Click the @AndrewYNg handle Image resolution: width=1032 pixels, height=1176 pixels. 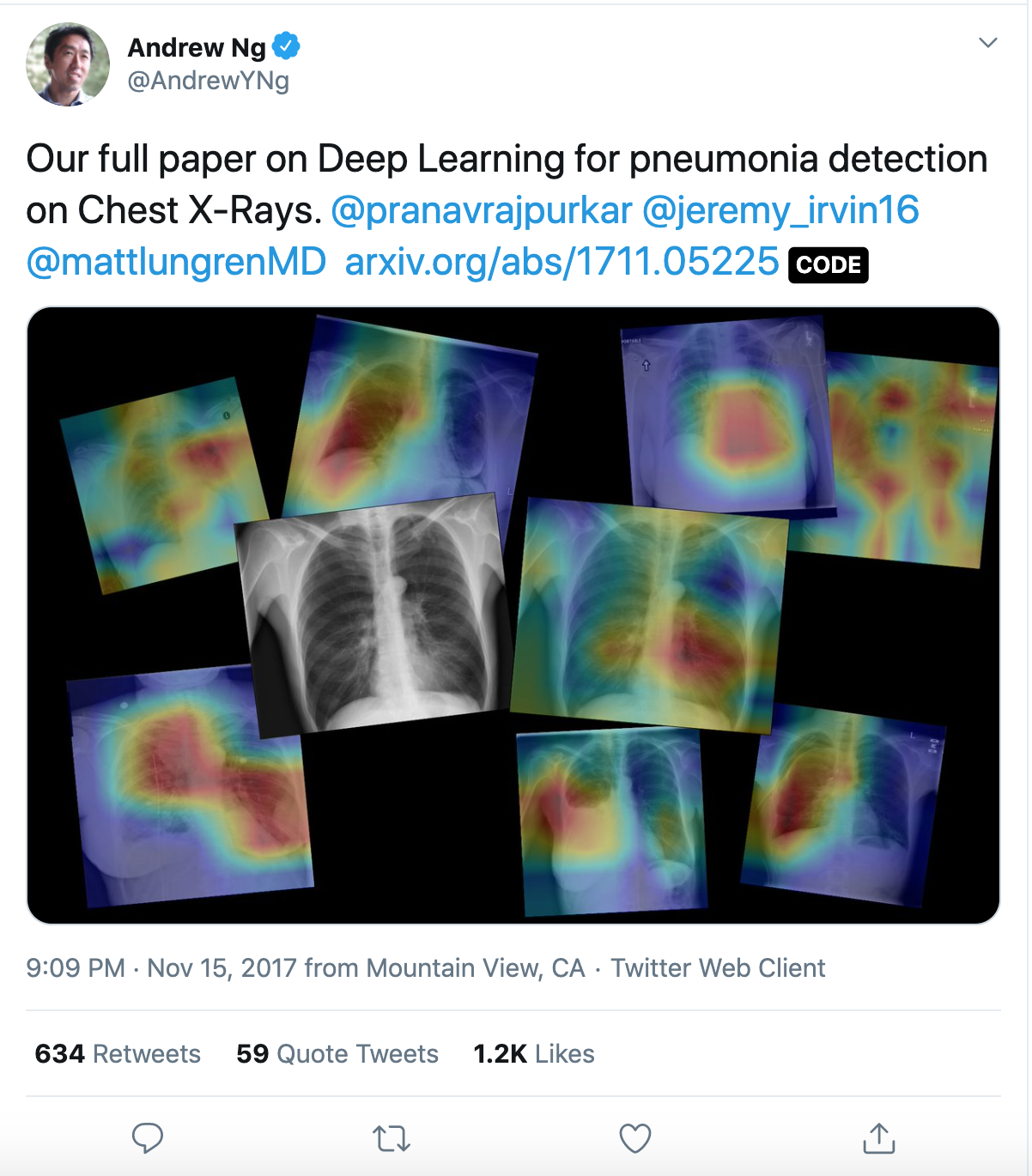209,81
